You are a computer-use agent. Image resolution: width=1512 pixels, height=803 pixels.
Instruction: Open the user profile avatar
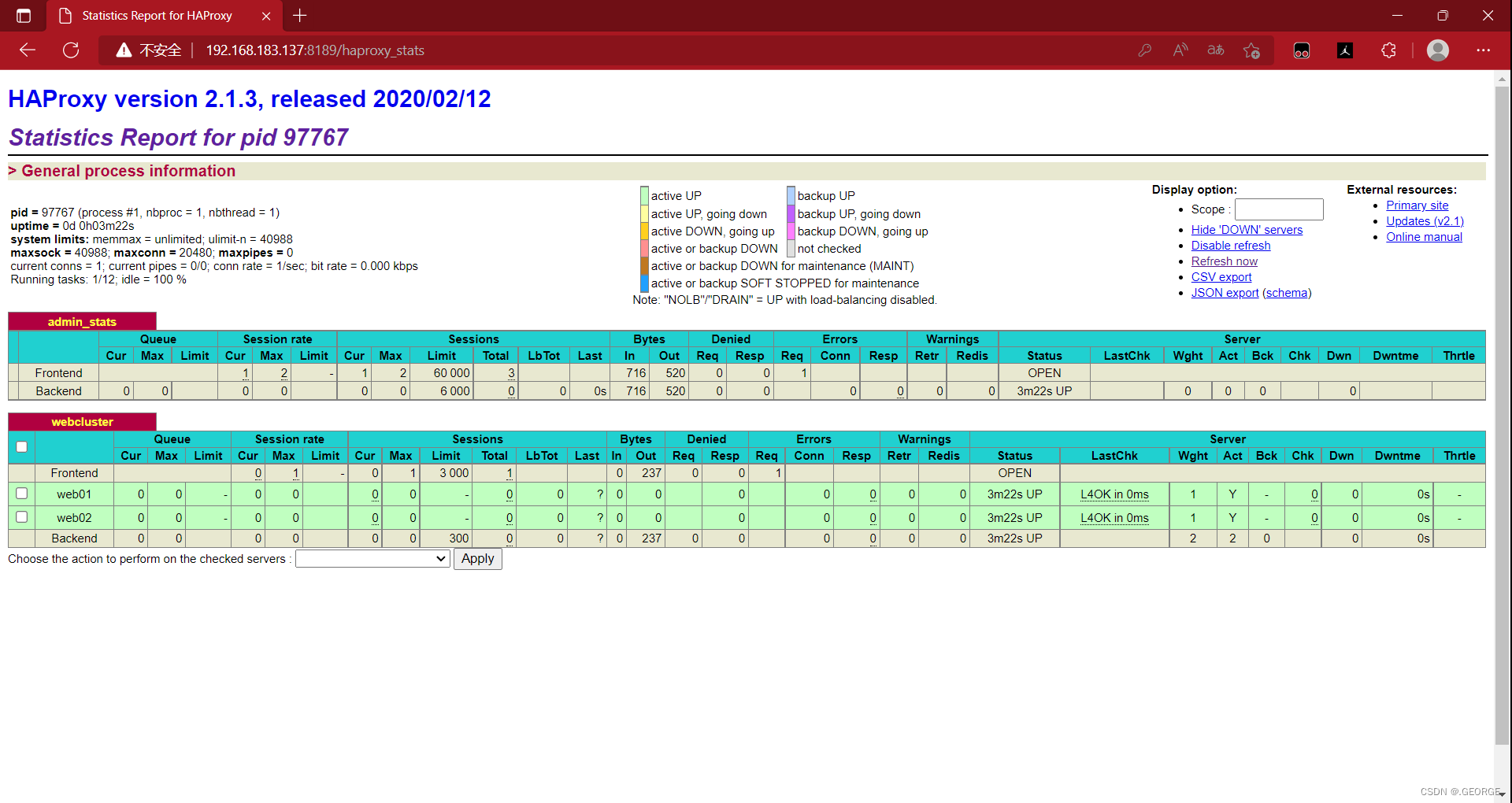point(1438,50)
